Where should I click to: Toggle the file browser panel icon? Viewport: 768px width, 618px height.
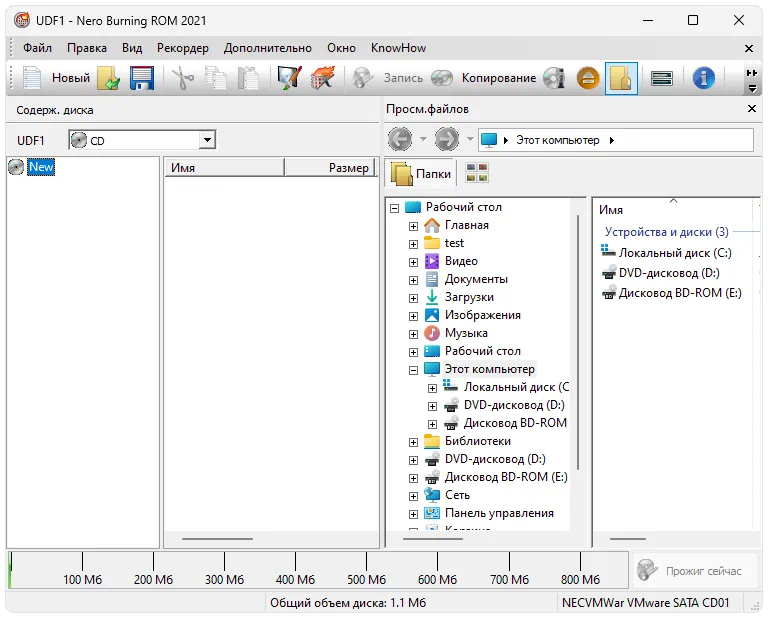[621, 78]
